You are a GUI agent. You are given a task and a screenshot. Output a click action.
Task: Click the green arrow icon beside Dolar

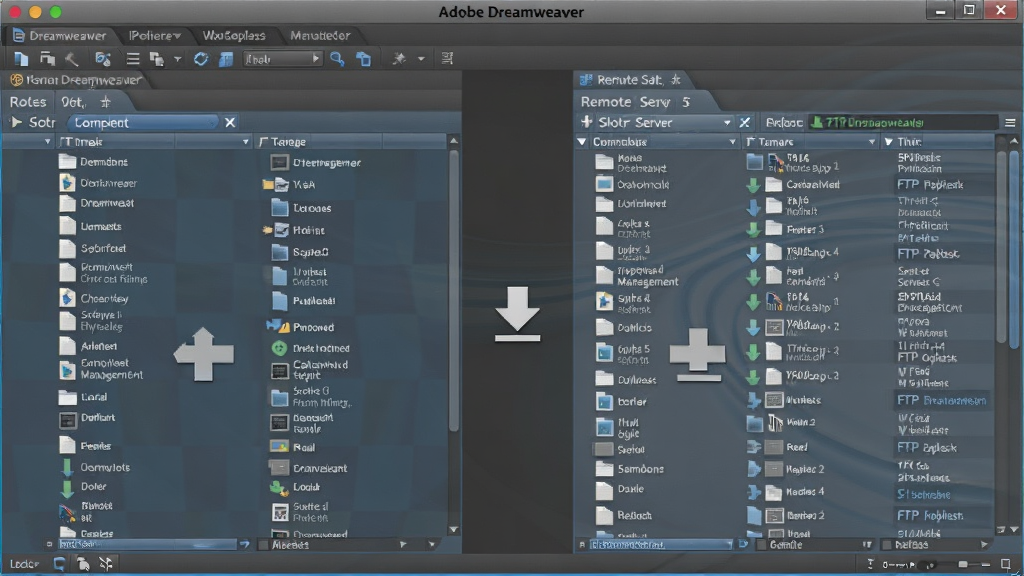pyautogui.click(x=67, y=487)
